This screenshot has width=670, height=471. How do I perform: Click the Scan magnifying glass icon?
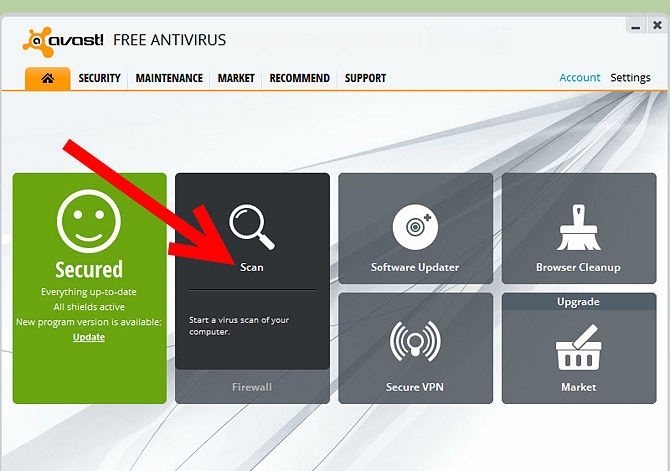(252, 227)
